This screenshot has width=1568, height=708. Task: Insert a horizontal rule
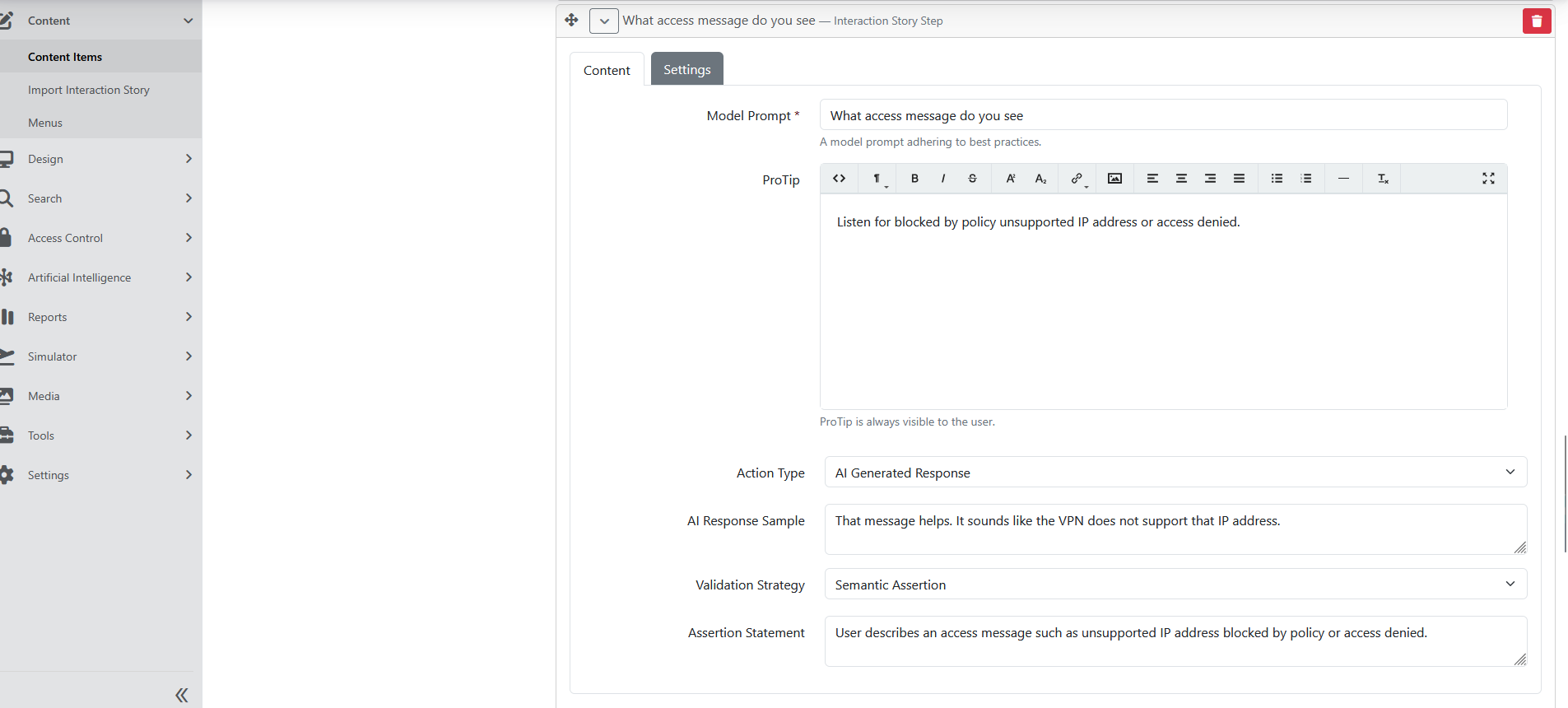pyautogui.click(x=1343, y=179)
